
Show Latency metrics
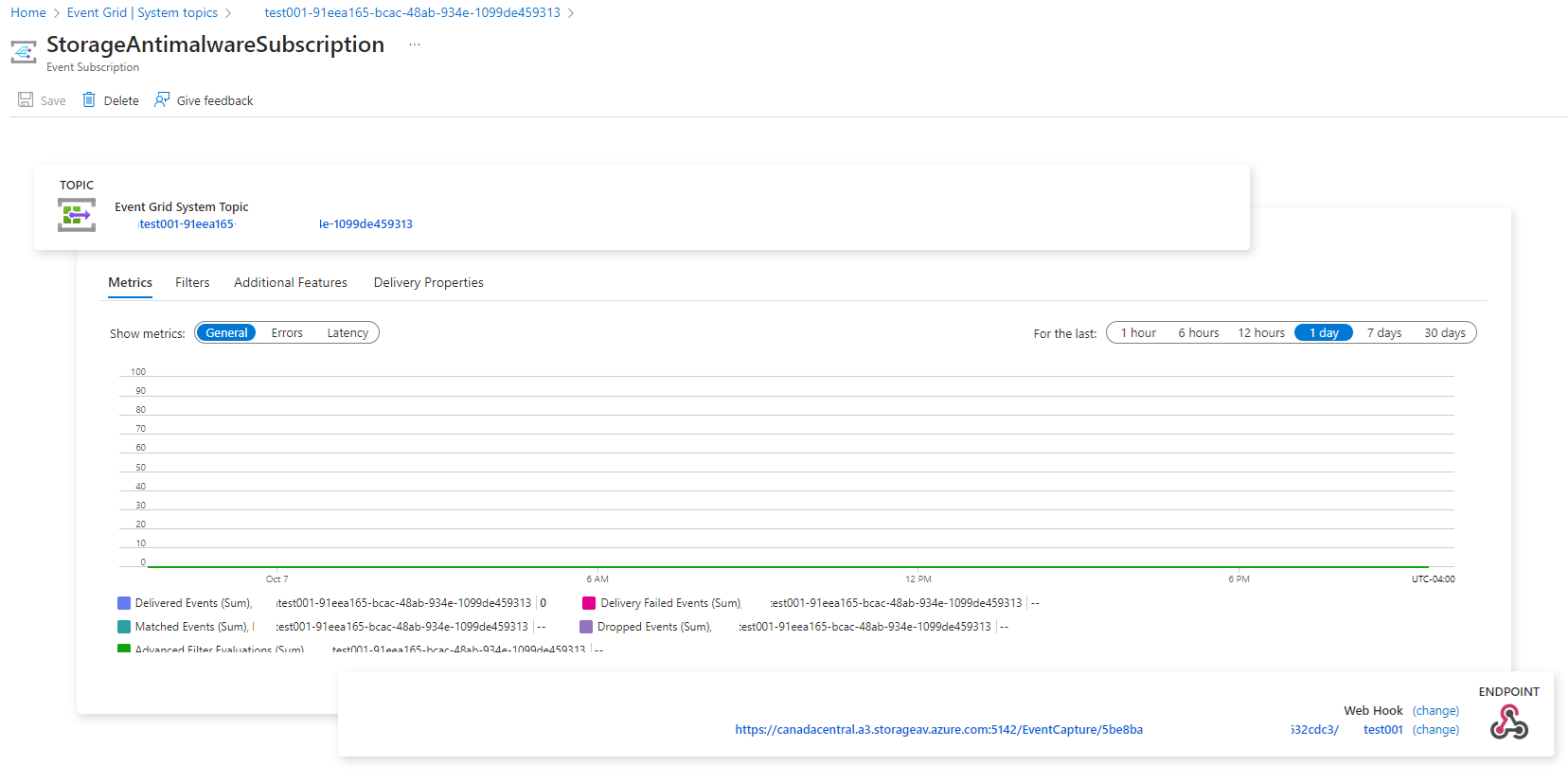[x=347, y=333]
